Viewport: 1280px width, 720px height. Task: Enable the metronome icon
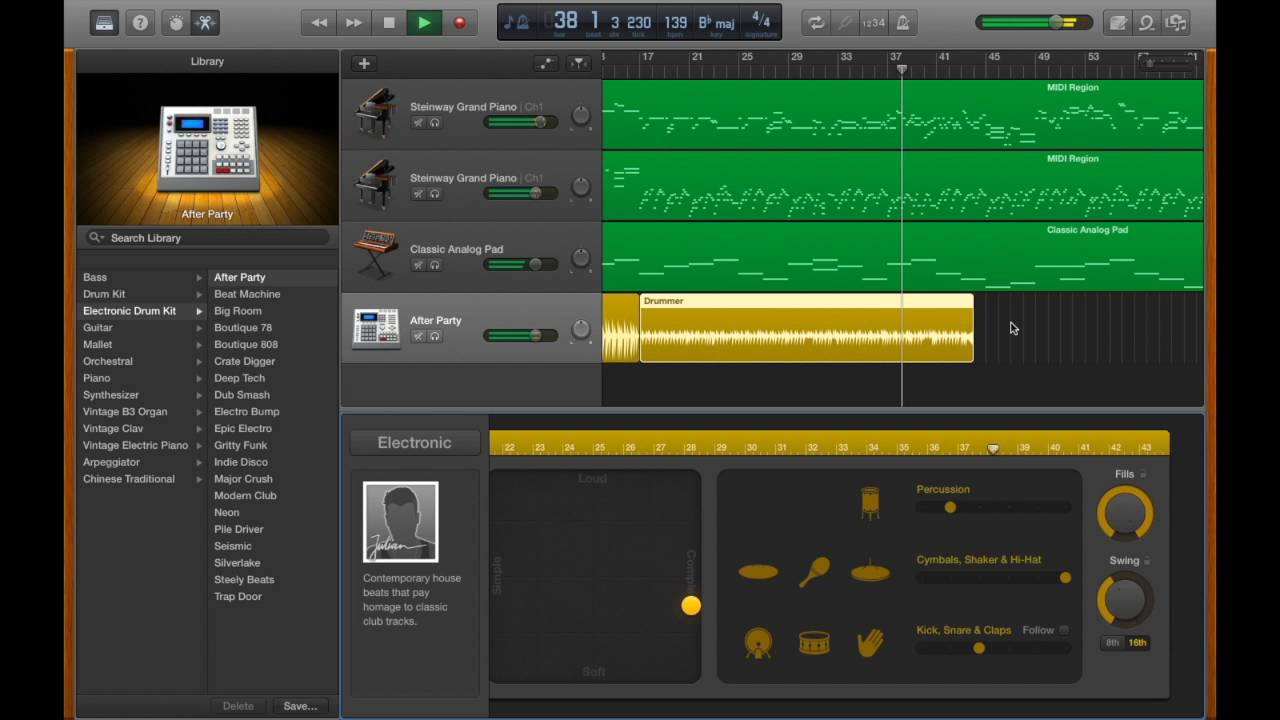(903, 22)
